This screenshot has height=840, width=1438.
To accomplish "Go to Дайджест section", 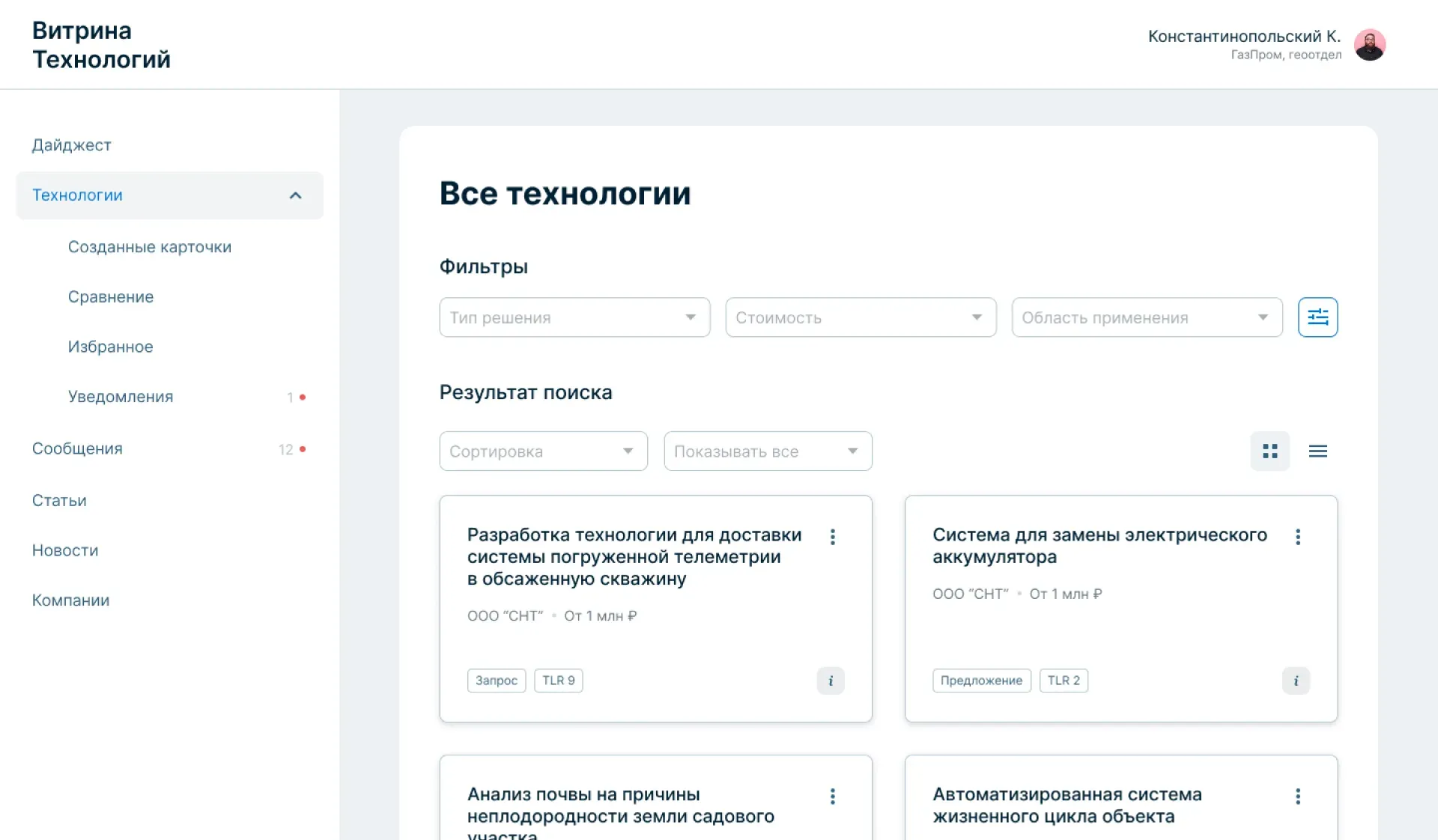I will coord(72,145).
